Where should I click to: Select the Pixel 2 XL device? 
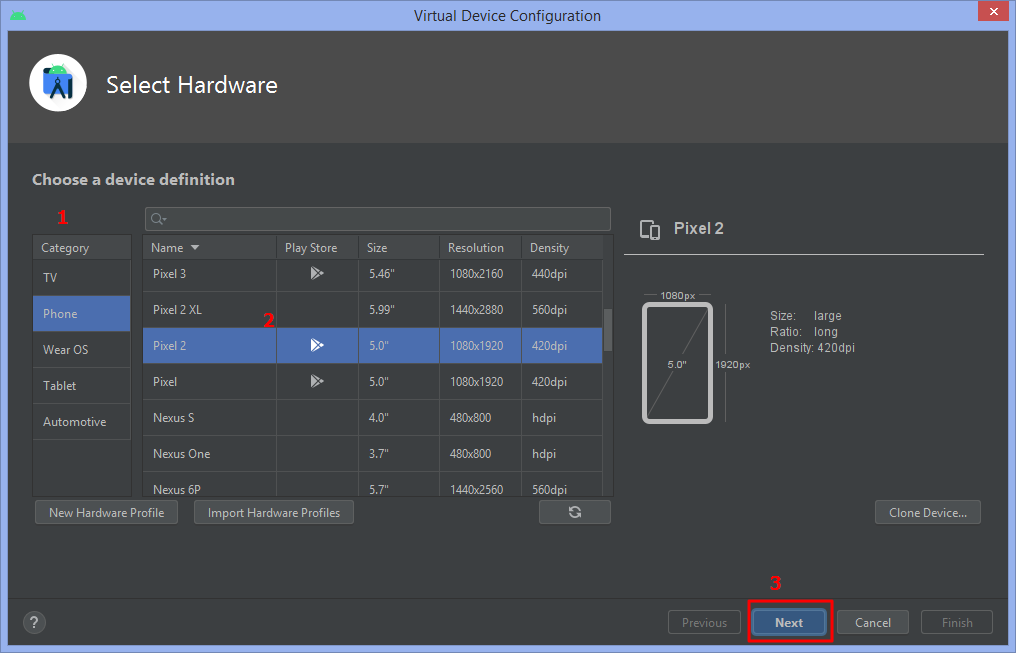pyautogui.click(x=373, y=310)
